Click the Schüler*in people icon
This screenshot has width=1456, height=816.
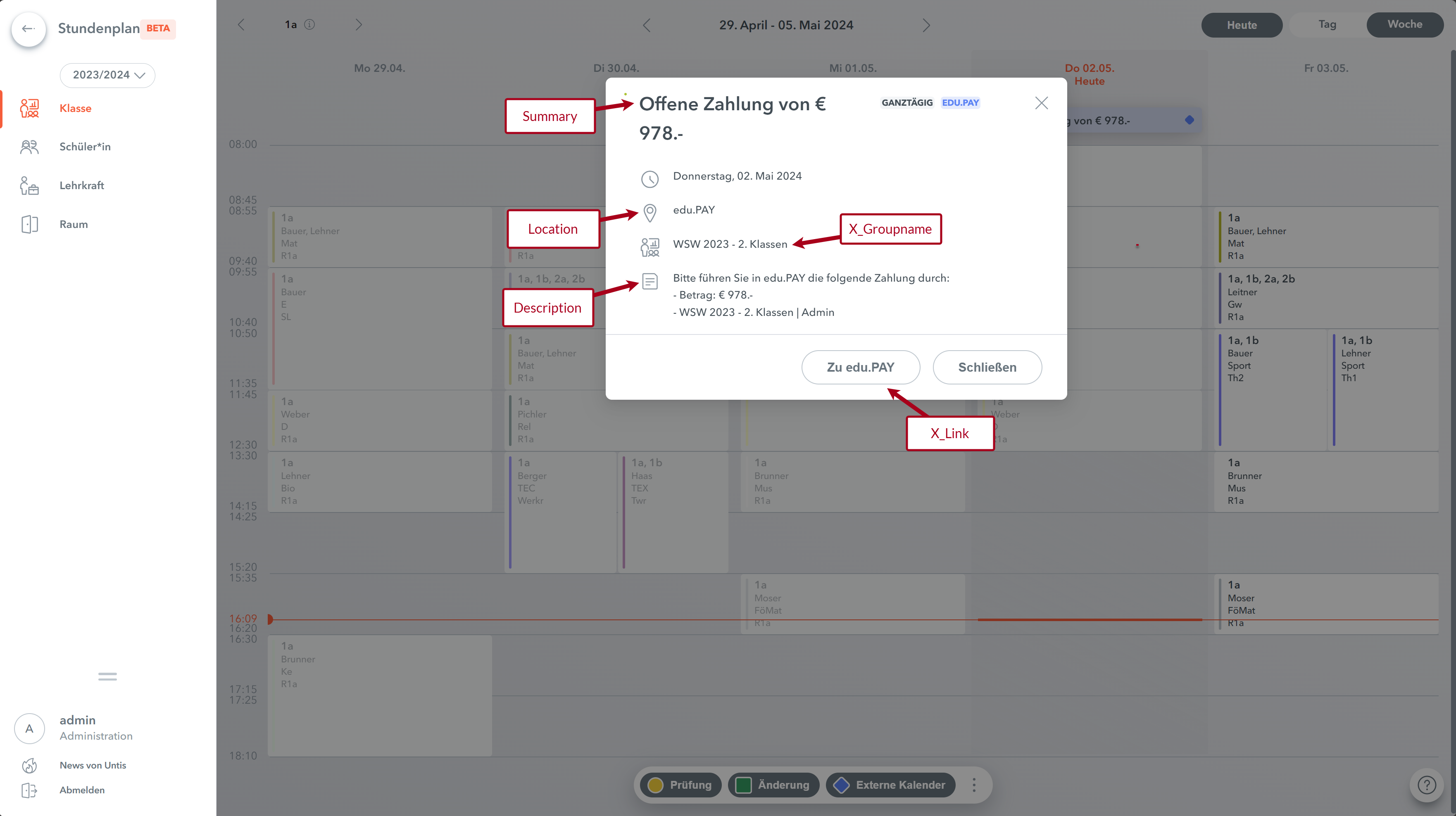[29, 147]
